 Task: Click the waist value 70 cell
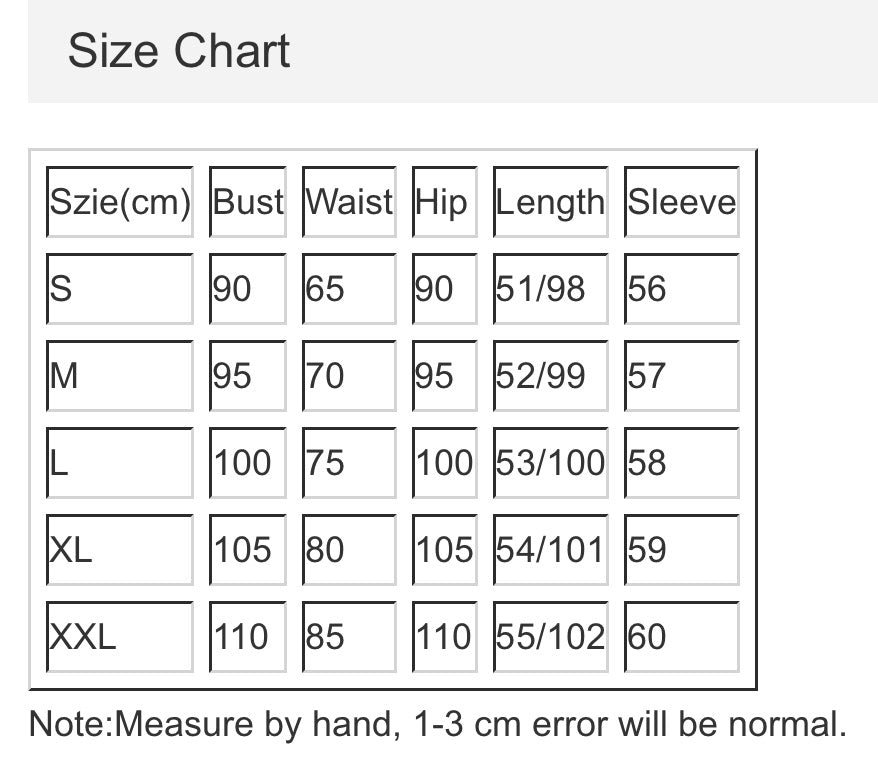(x=349, y=376)
